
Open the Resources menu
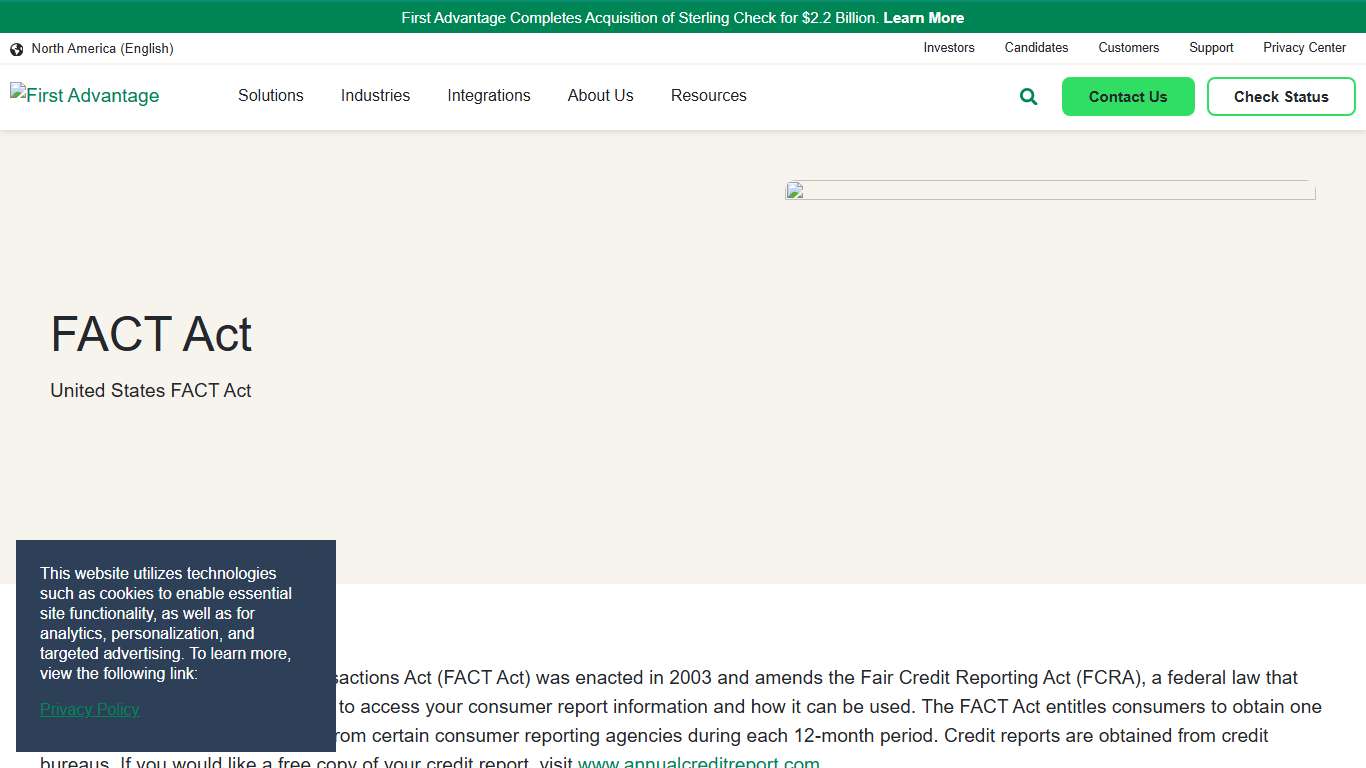pos(708,96)
